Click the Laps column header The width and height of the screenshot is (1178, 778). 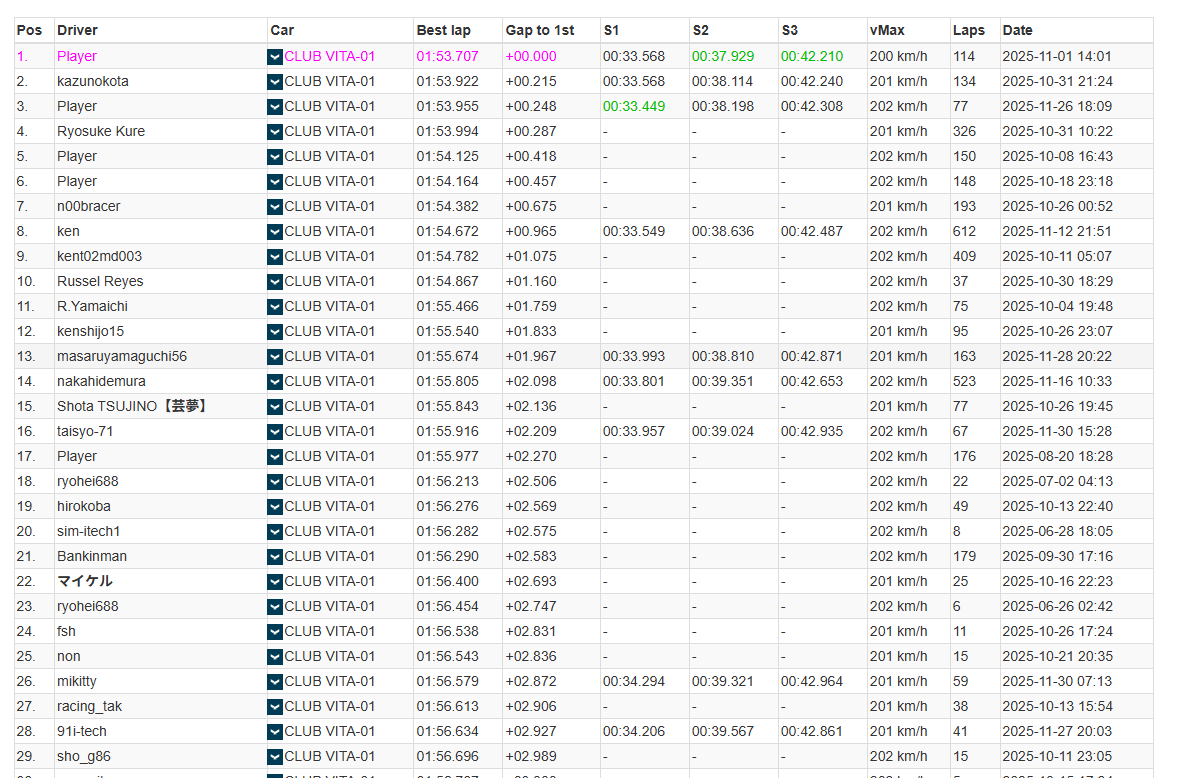968,30
